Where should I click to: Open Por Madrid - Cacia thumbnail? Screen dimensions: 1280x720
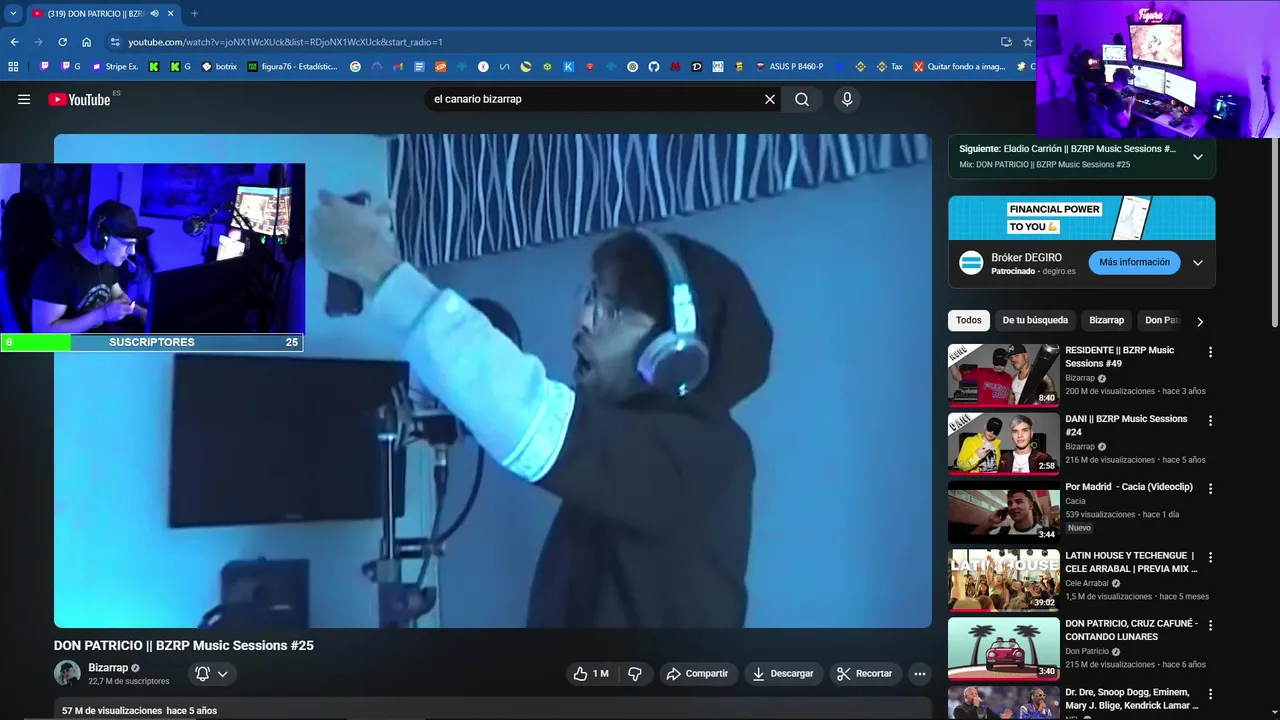point(1003,511)
